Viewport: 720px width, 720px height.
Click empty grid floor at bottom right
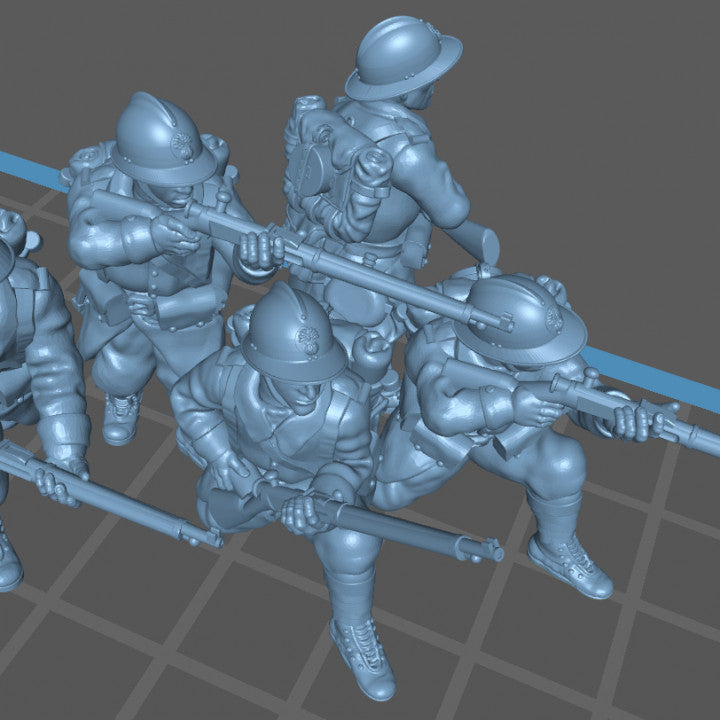click(640, 660)
